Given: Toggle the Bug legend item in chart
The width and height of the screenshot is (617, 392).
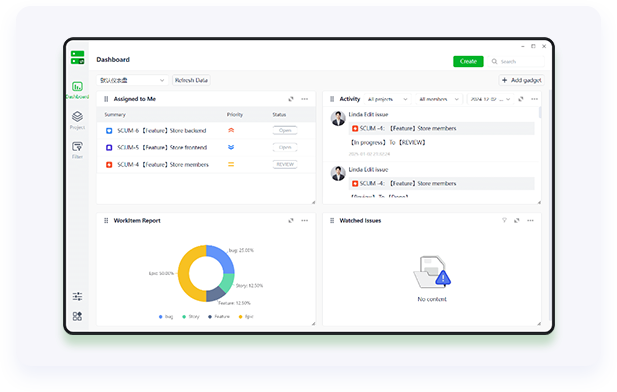Looking at the screenshot, I should click(166, 316).
